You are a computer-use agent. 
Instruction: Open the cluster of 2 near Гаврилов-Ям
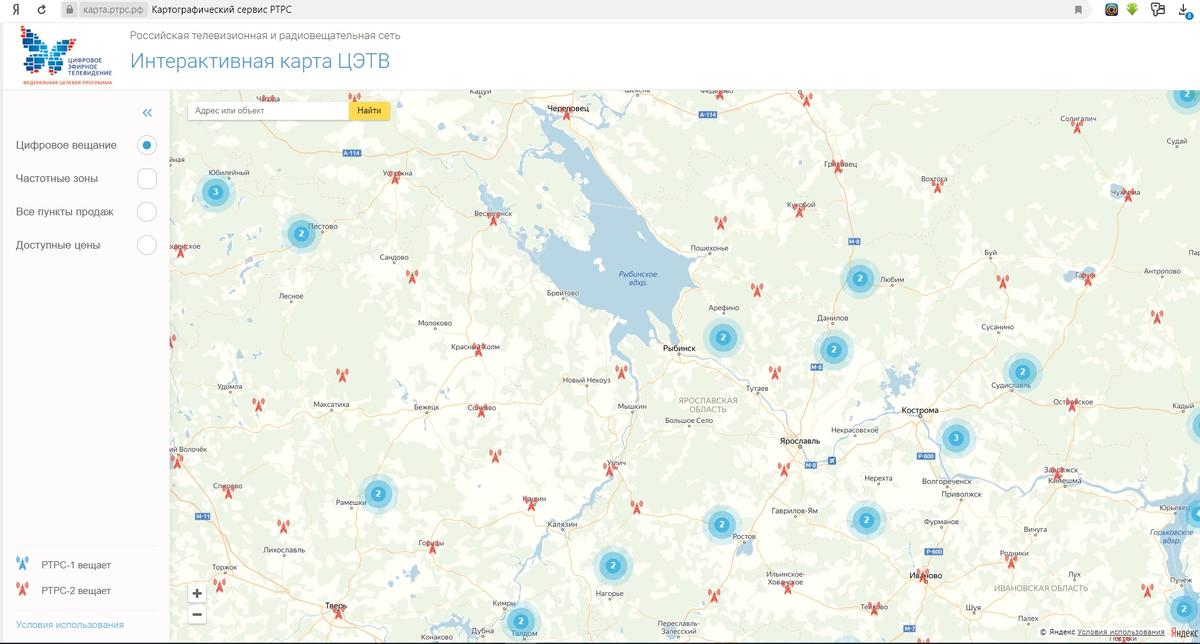click(x=866, y=520)
